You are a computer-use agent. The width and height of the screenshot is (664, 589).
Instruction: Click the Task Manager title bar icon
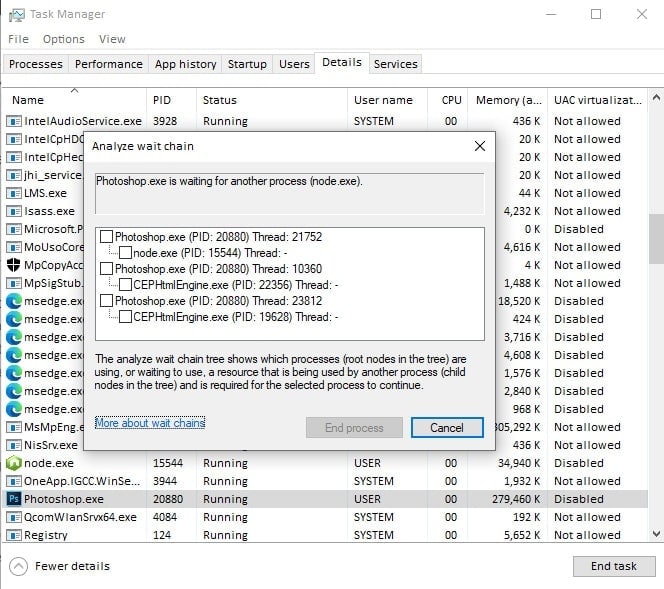(x=16, y=15)
